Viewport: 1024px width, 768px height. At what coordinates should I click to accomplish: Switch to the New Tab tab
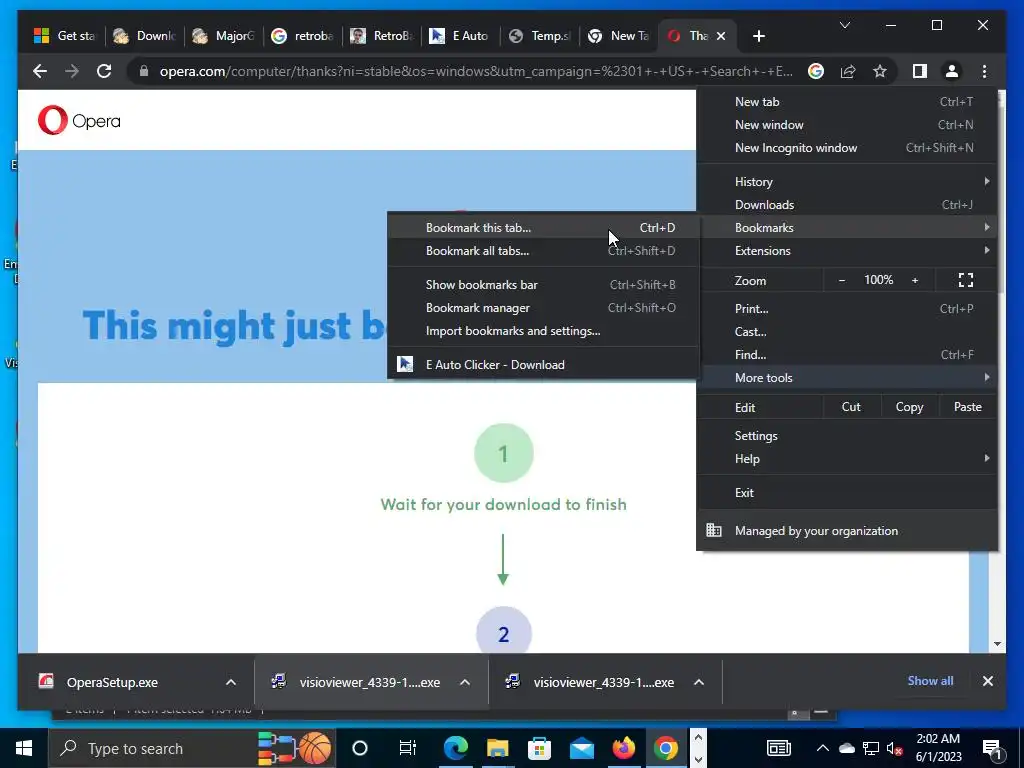click(619, 36)
